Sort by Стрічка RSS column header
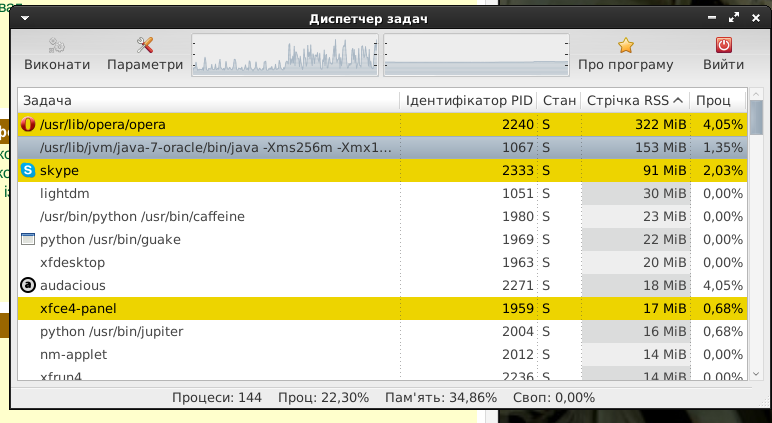772x423 pixels. coord(634,101)
